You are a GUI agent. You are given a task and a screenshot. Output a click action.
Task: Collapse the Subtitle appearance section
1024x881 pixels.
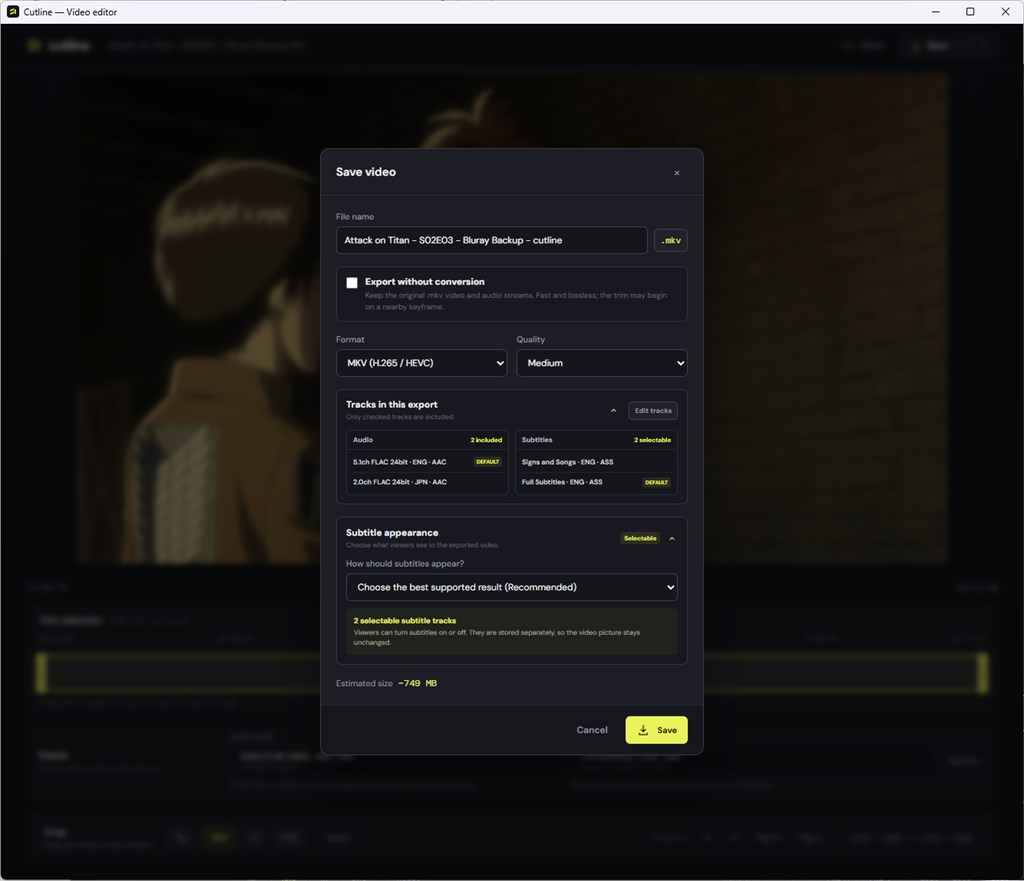click(671, 539)
